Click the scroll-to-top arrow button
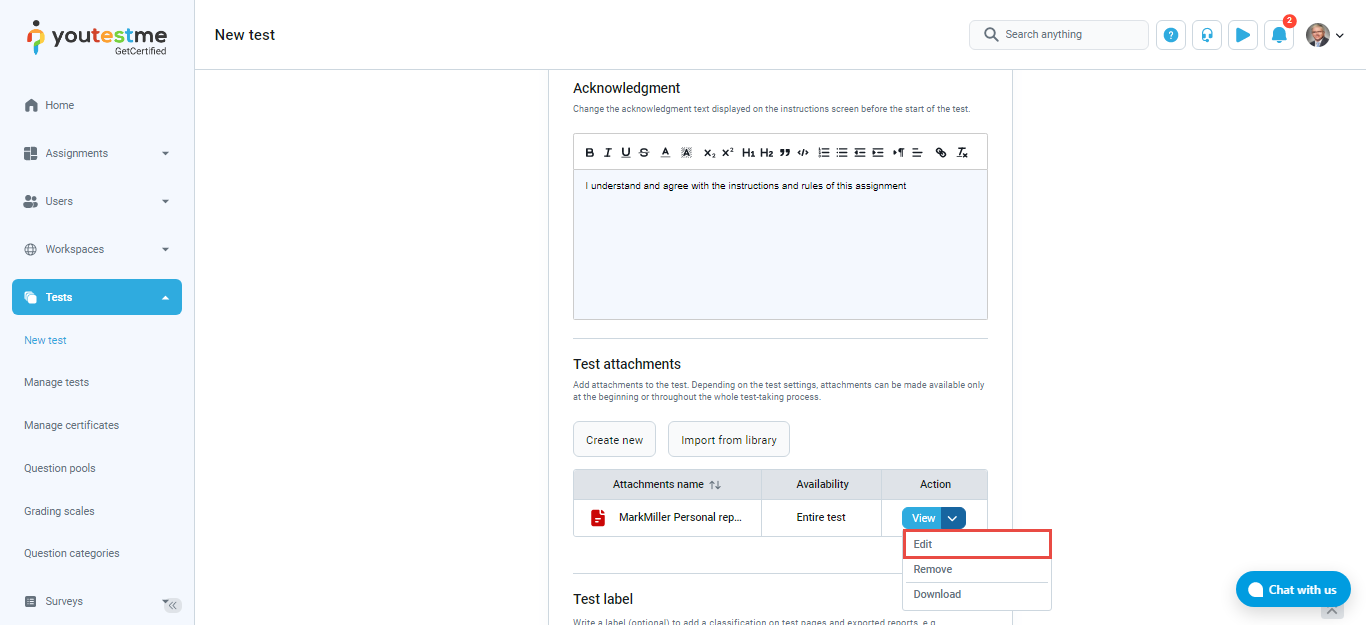 tap(1331, 612)
